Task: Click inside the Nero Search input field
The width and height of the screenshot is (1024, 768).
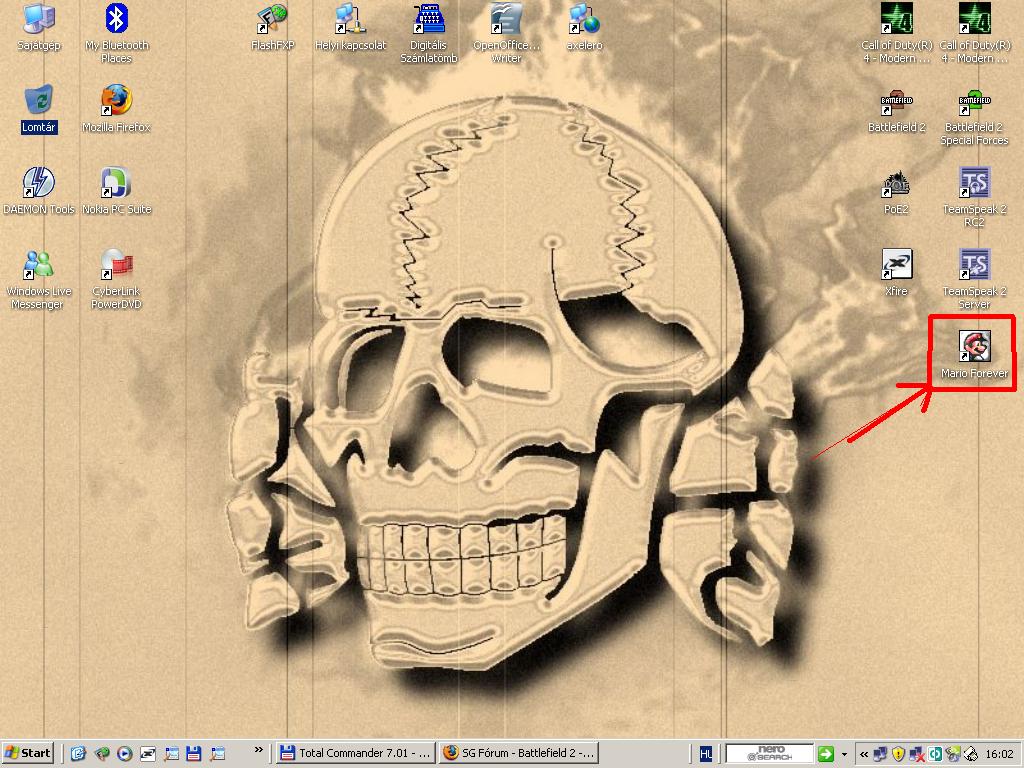Action: coord(768,753)
